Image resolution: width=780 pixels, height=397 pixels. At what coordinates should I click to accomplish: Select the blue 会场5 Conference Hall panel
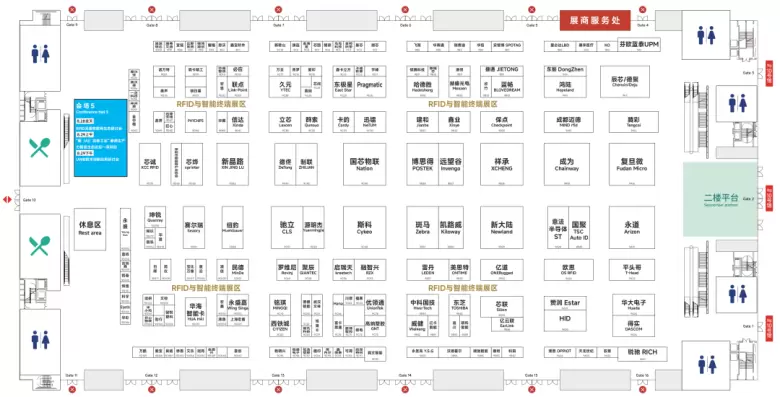(100, 138)
